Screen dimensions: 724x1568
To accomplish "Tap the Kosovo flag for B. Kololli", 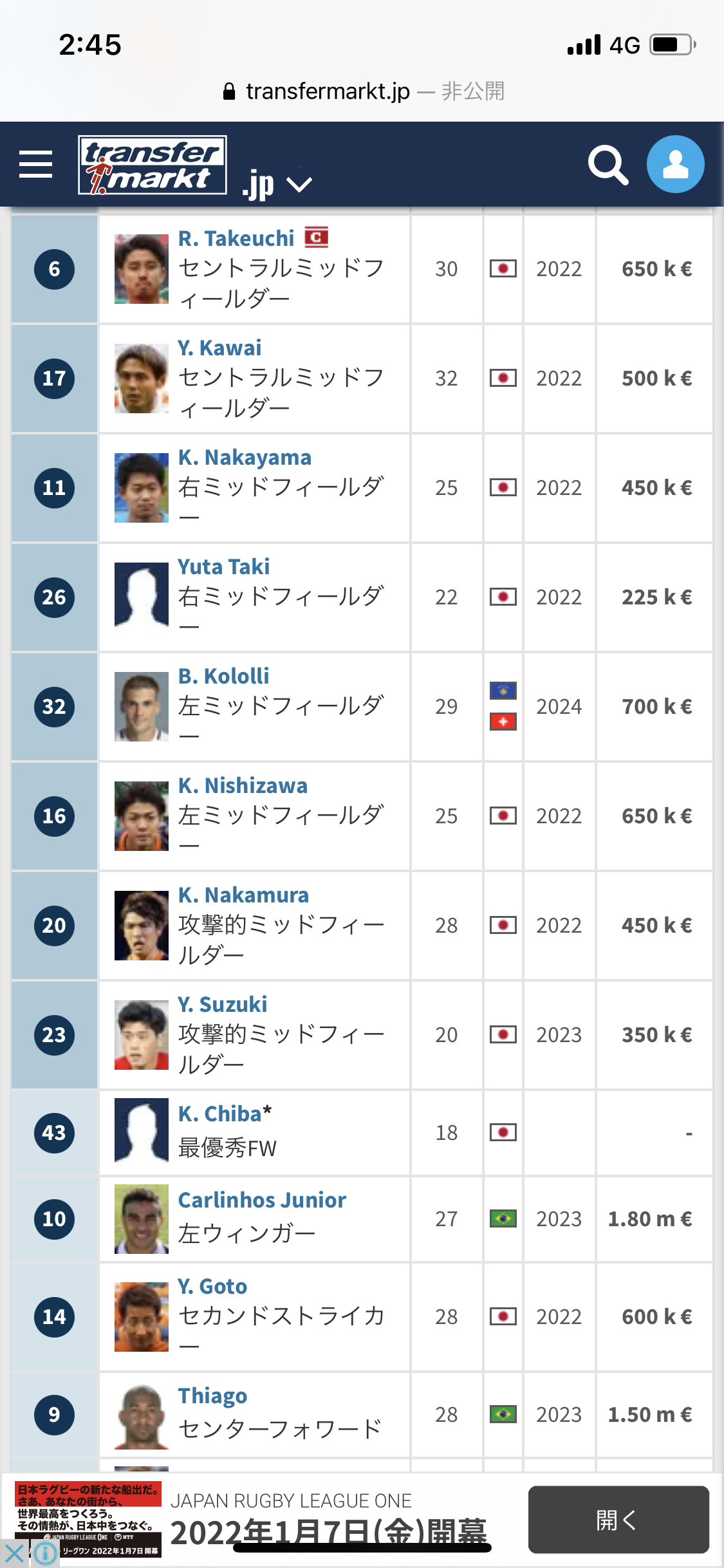I will coord(503,691).
